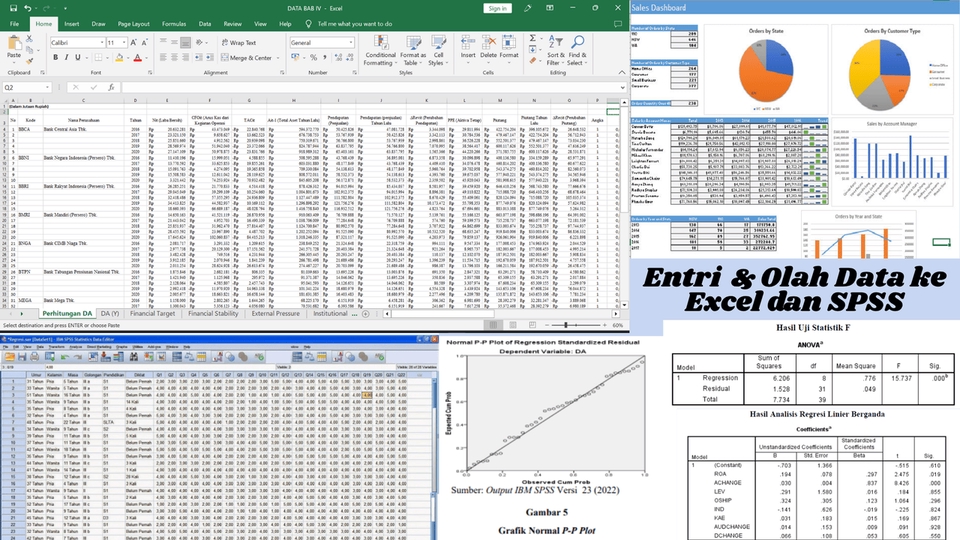Toggle Wrap Text in Alignment group
960x540 pixels.
point(239,43)
